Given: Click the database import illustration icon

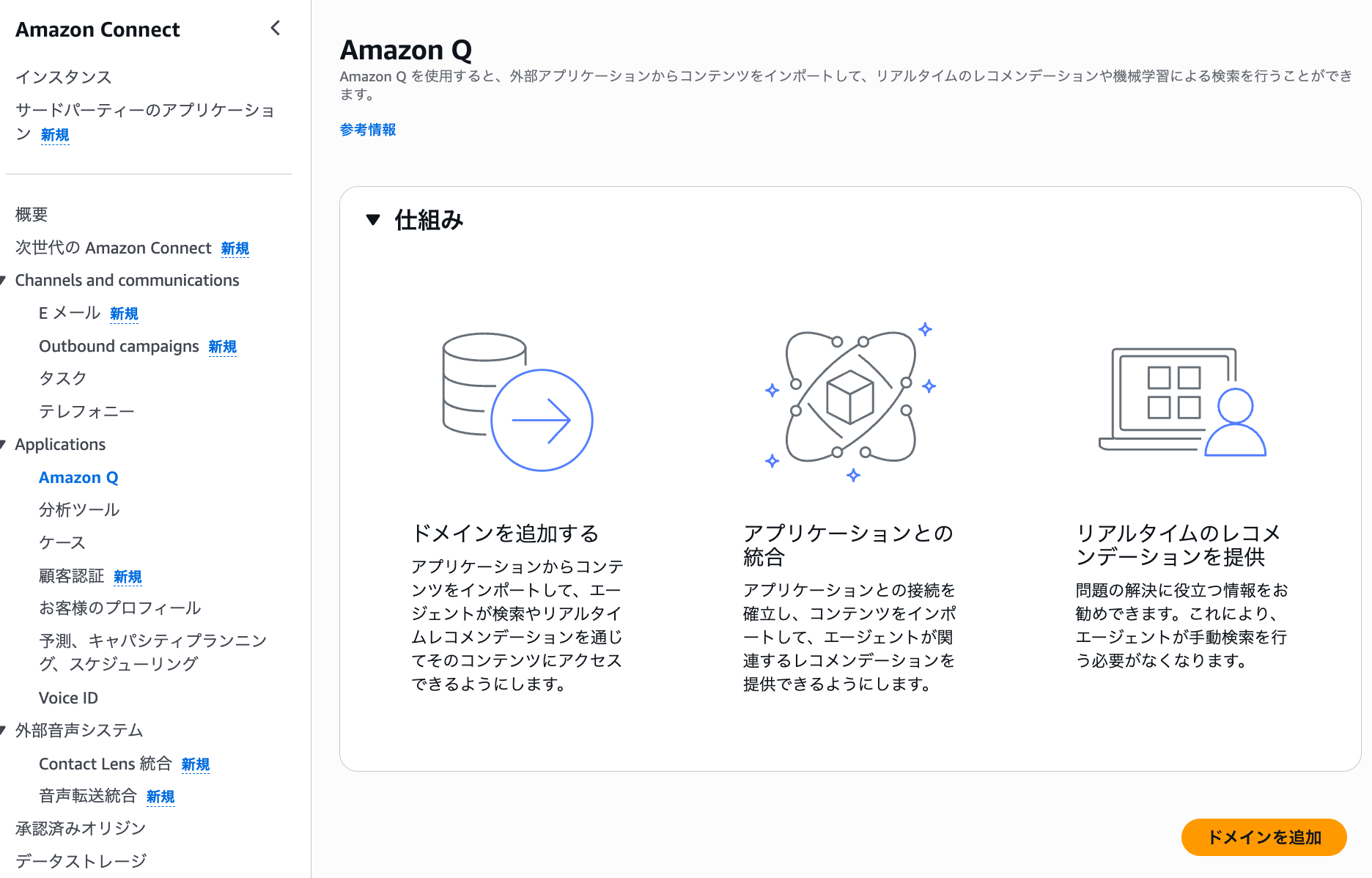Looking at the screenshot, I should click(x=517, y=402).
